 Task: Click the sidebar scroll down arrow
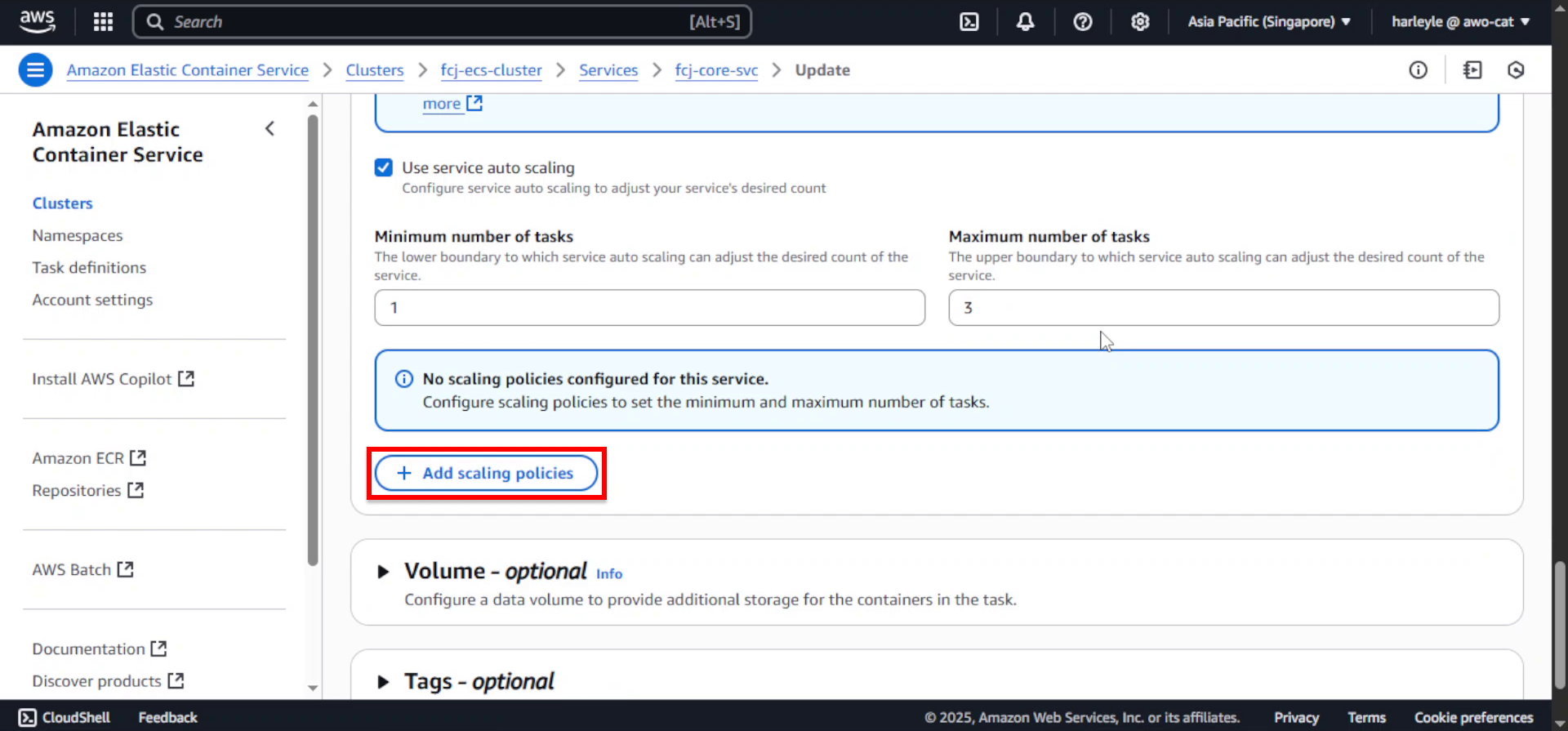tap(313, 688)
